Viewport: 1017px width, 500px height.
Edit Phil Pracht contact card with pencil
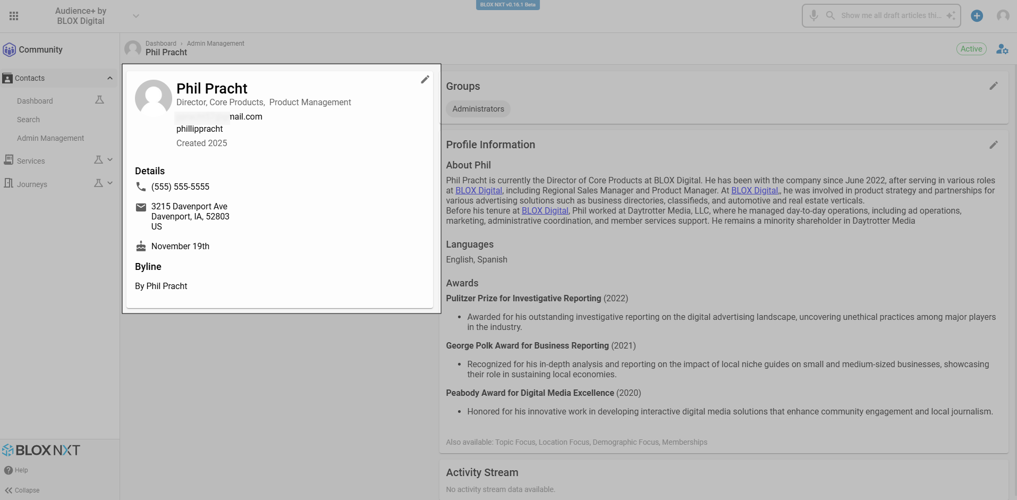click(x=425, y=79)
